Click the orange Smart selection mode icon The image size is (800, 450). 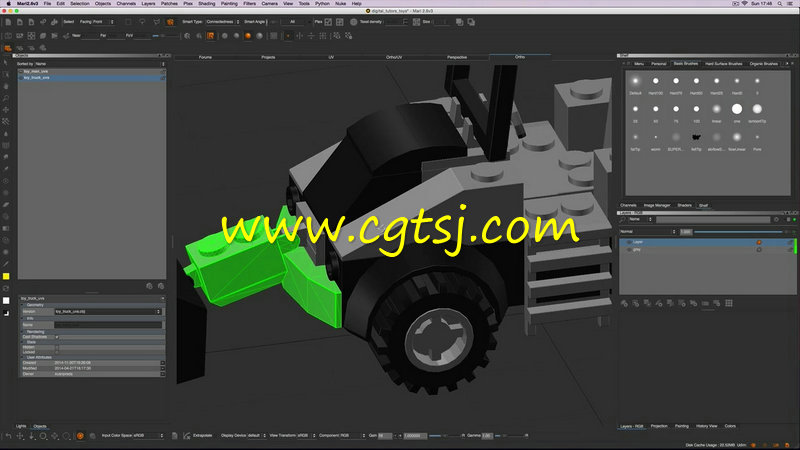(170, 22)
